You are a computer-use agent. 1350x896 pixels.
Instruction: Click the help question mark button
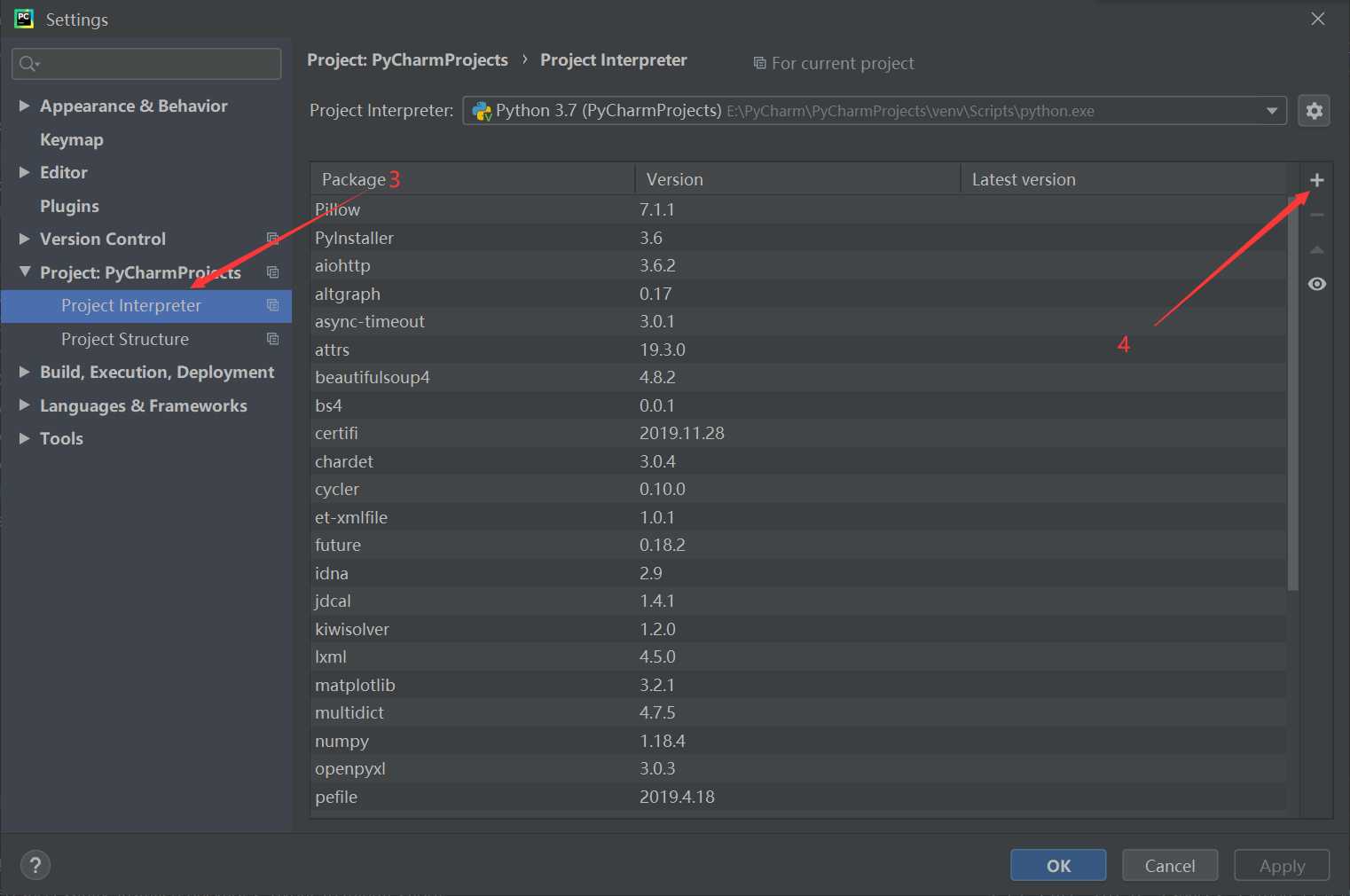tap(35, 865)
